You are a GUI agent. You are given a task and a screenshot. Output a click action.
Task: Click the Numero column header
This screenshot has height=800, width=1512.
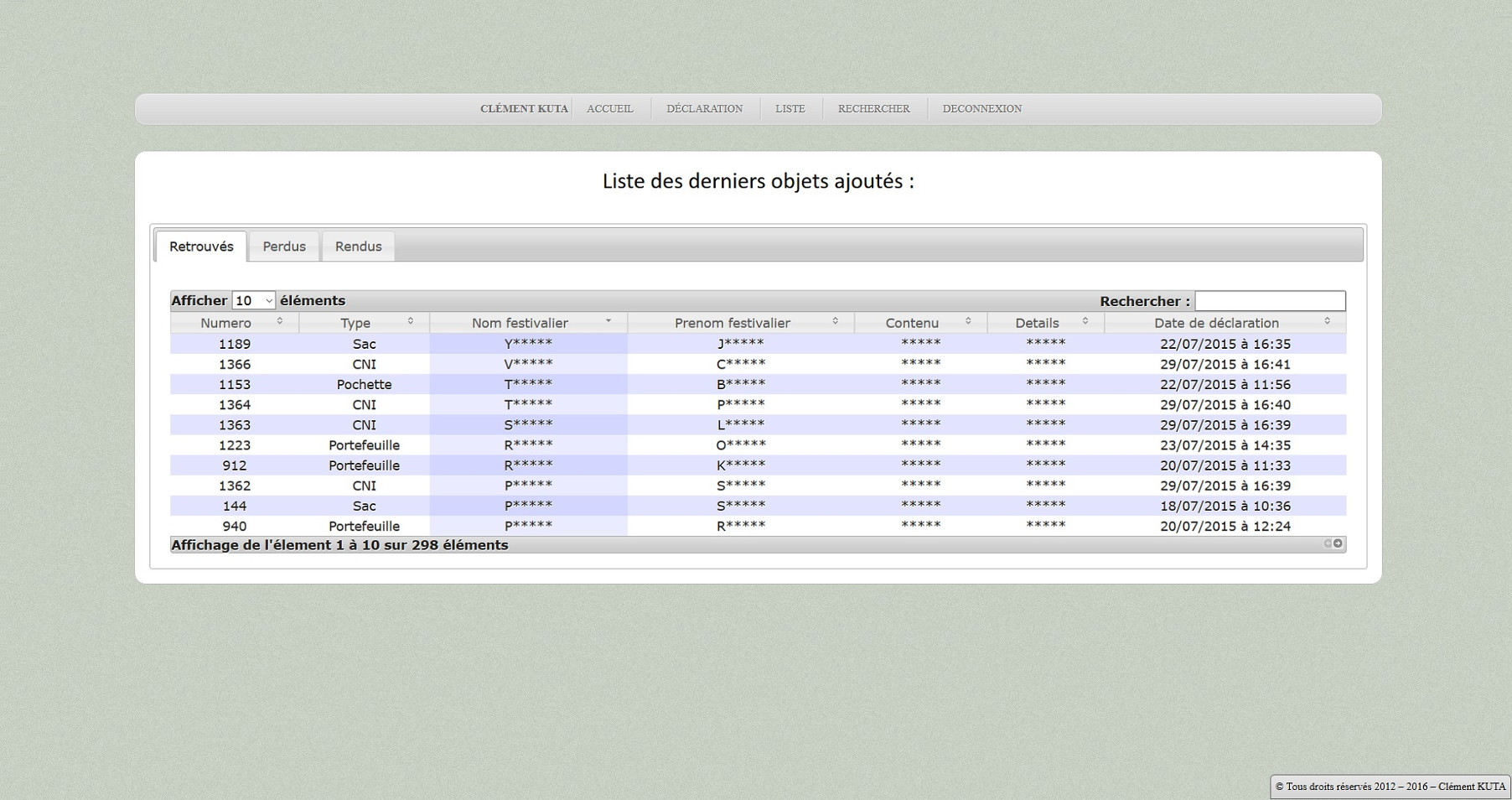(x=235, y=323)
